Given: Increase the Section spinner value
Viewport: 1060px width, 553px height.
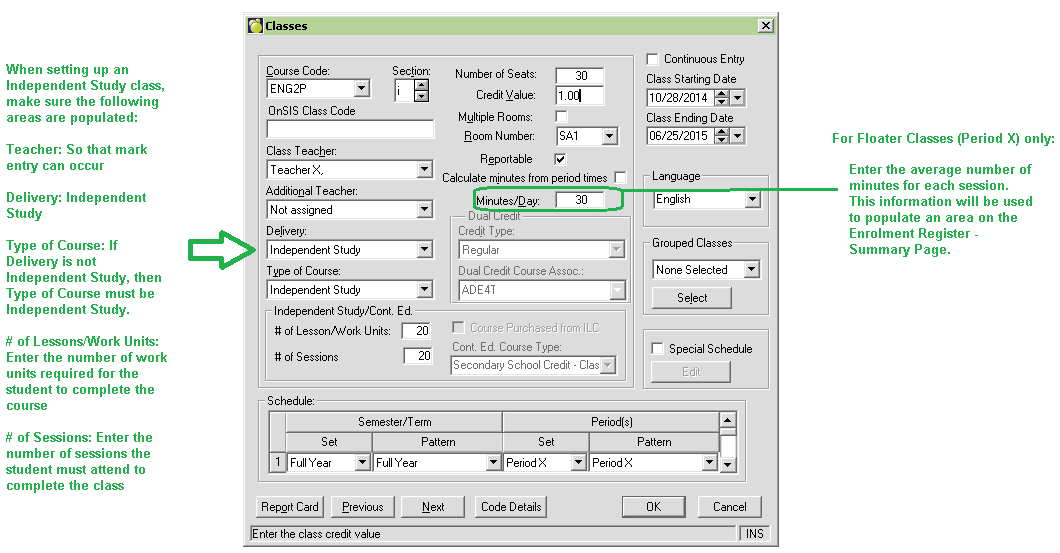Looking at the screenshot, I should (421, 84).
